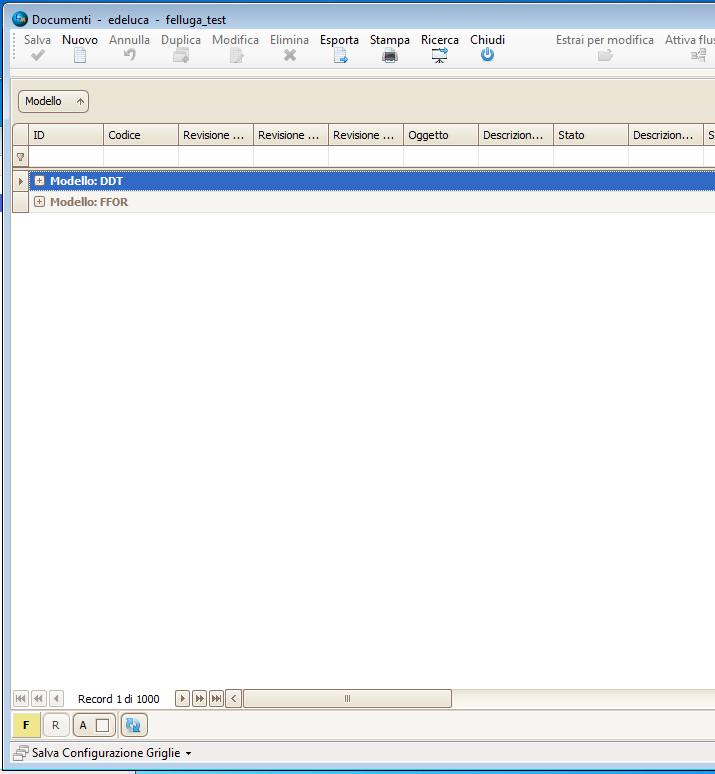Click the Esporta export icon
The height and width of the screenshot is (774, 715).
[x=340, y=56]
